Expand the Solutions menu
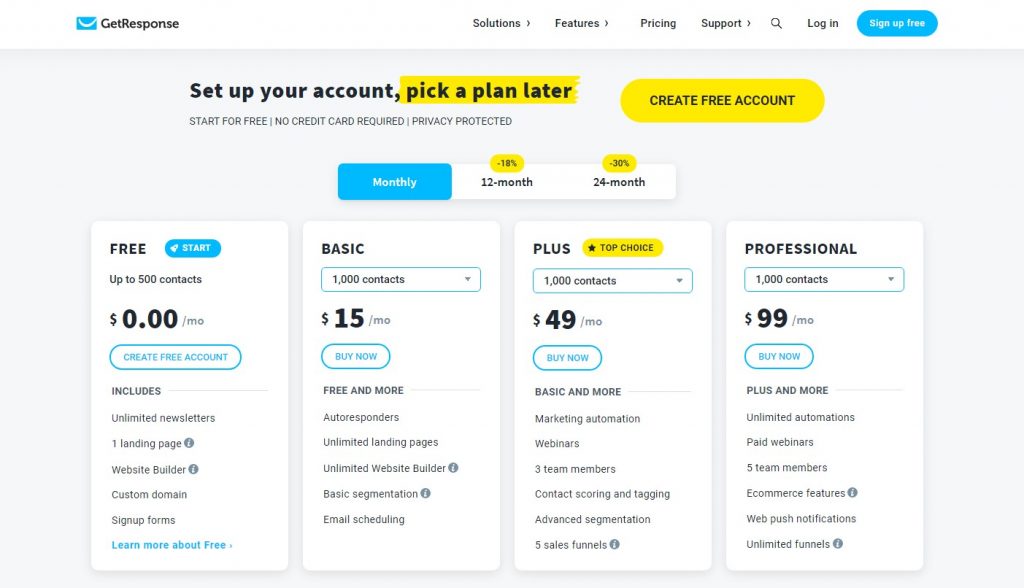 coord(501,23)
